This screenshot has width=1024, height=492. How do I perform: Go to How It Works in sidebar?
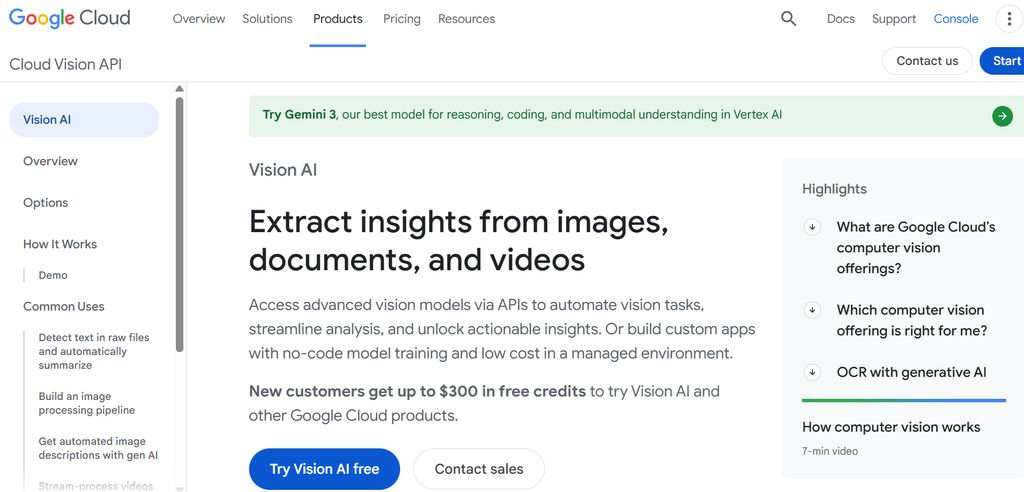[x=60, y=244]
